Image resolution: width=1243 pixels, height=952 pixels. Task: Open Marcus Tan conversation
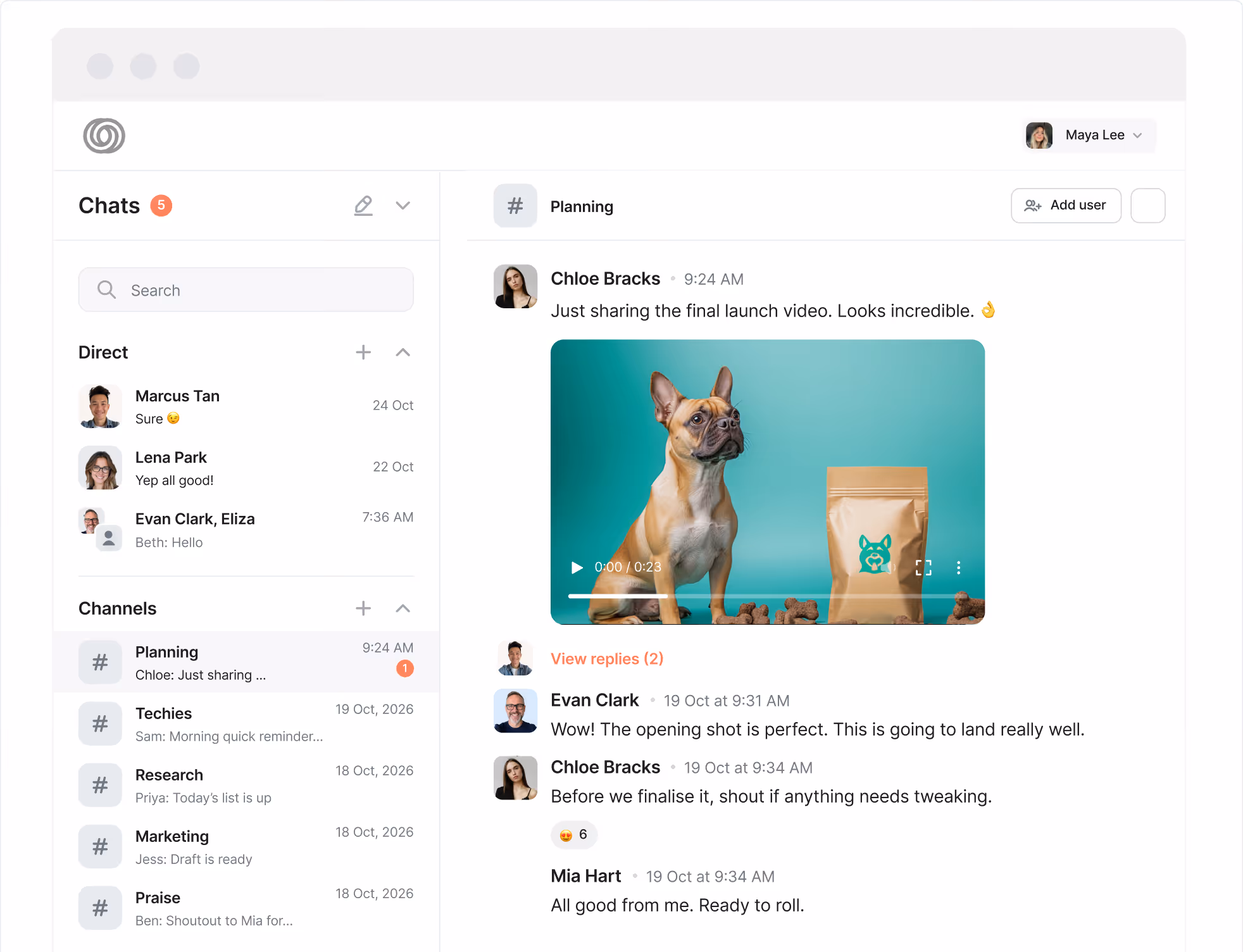coord(246,406)
